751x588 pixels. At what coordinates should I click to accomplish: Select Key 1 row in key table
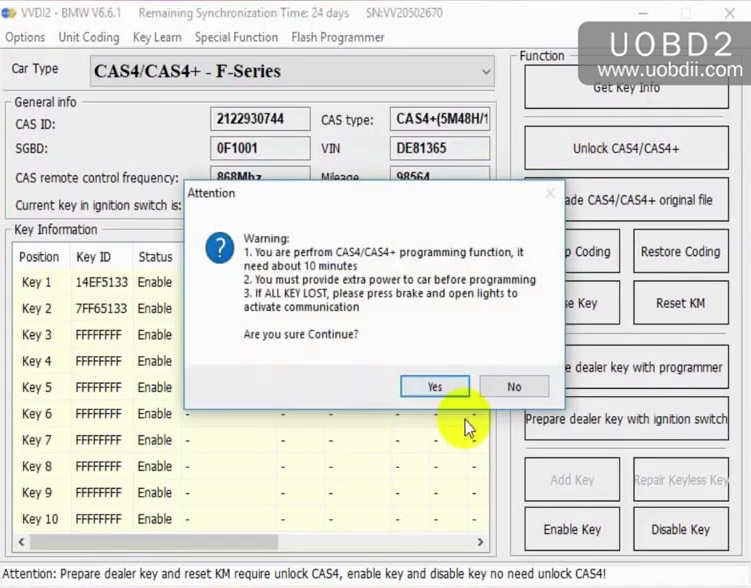coord(98,283)
